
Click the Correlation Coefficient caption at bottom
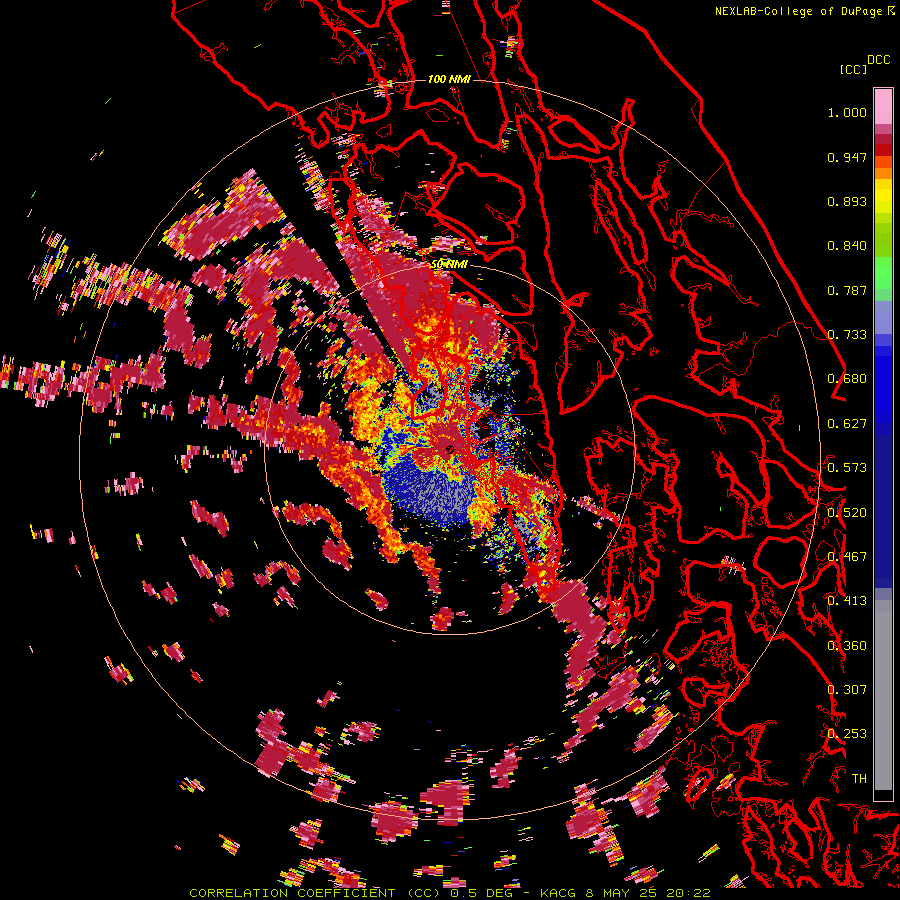pyautogui.click(x=450, y=893)
